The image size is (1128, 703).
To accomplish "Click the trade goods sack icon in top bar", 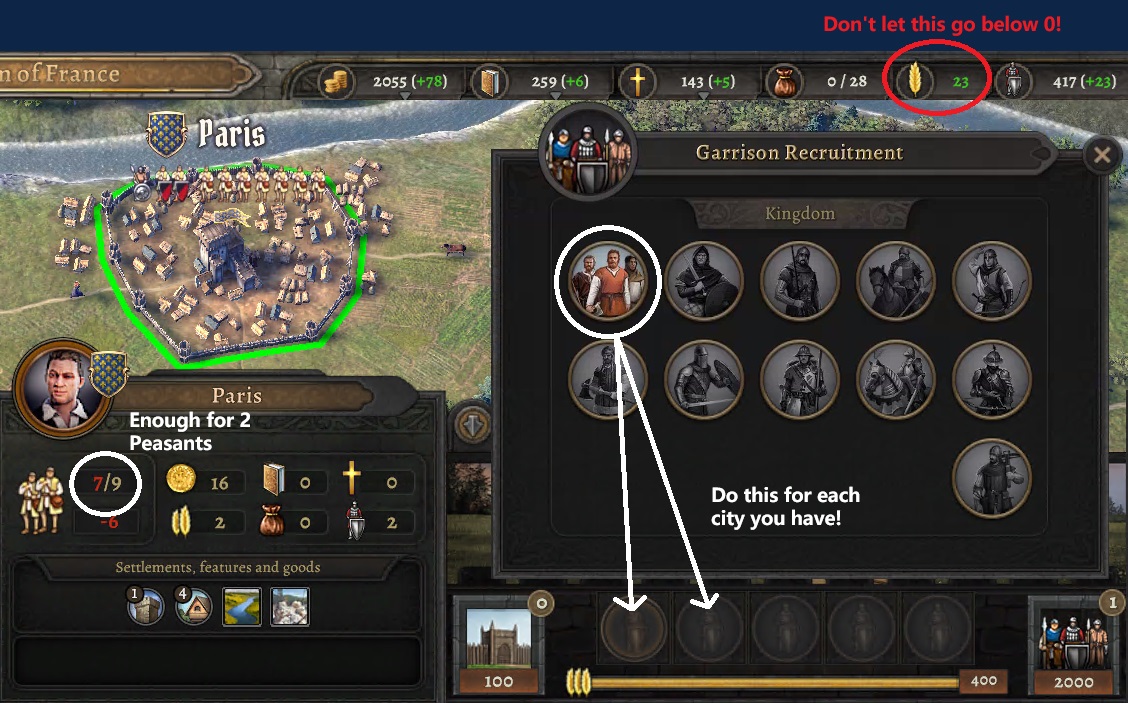I will tap(785, 82).
